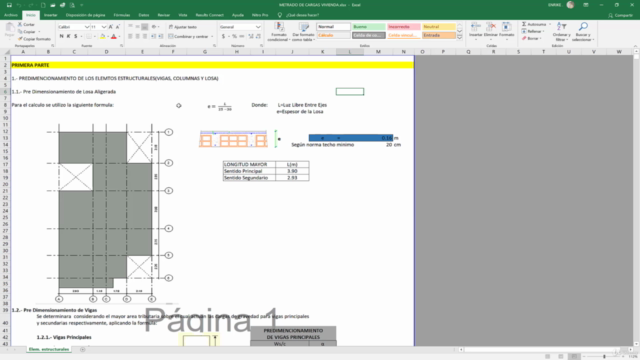Apply accounting currency format
The image size is (640, 360).
click(x=224, y=36)
